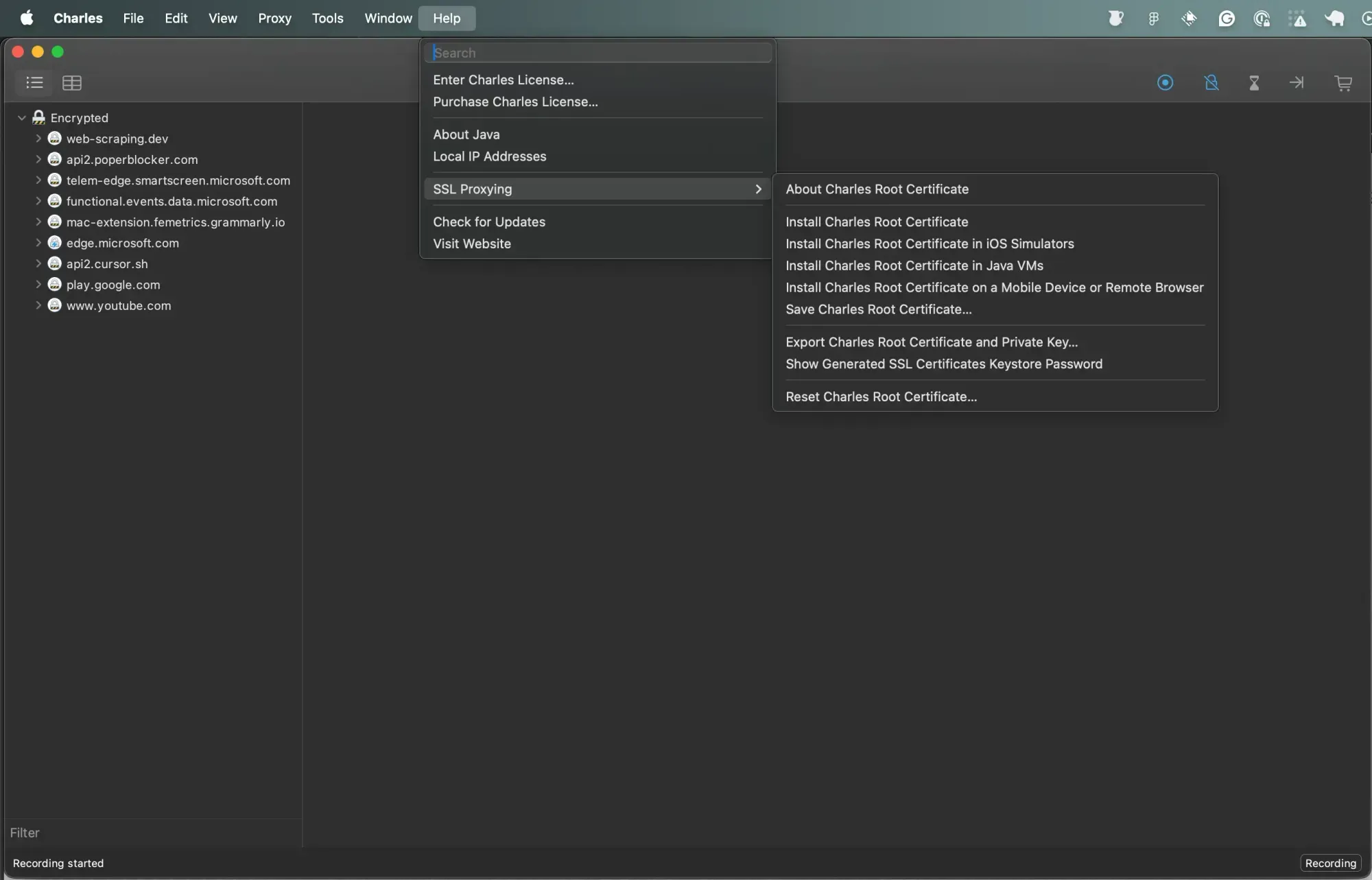Toggle SSL proxying padlock icon
This screenshot has height=880, width=1372.
pos(1211,83)
